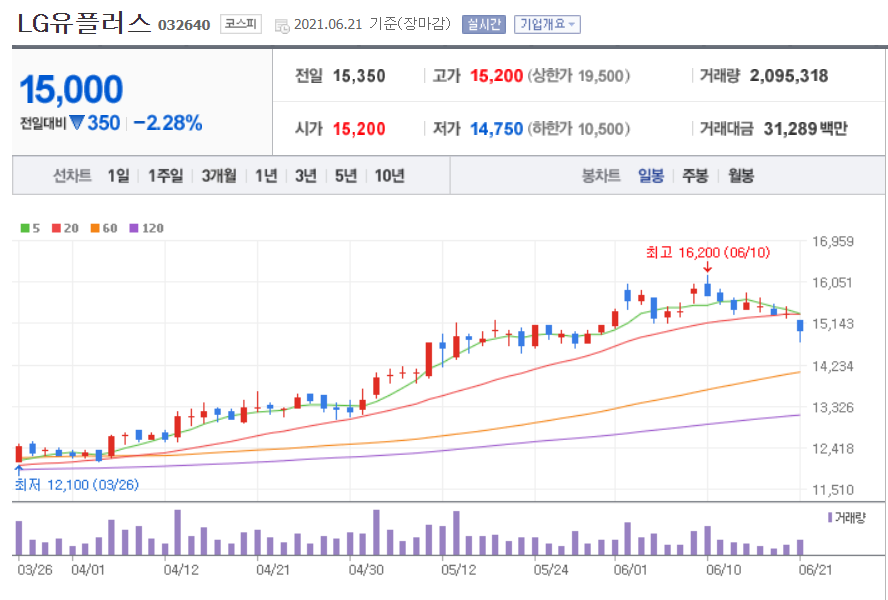Click the 시가 value 15,200
The width and height of the screenshot is (888, 600).
(x=358, y=129)
